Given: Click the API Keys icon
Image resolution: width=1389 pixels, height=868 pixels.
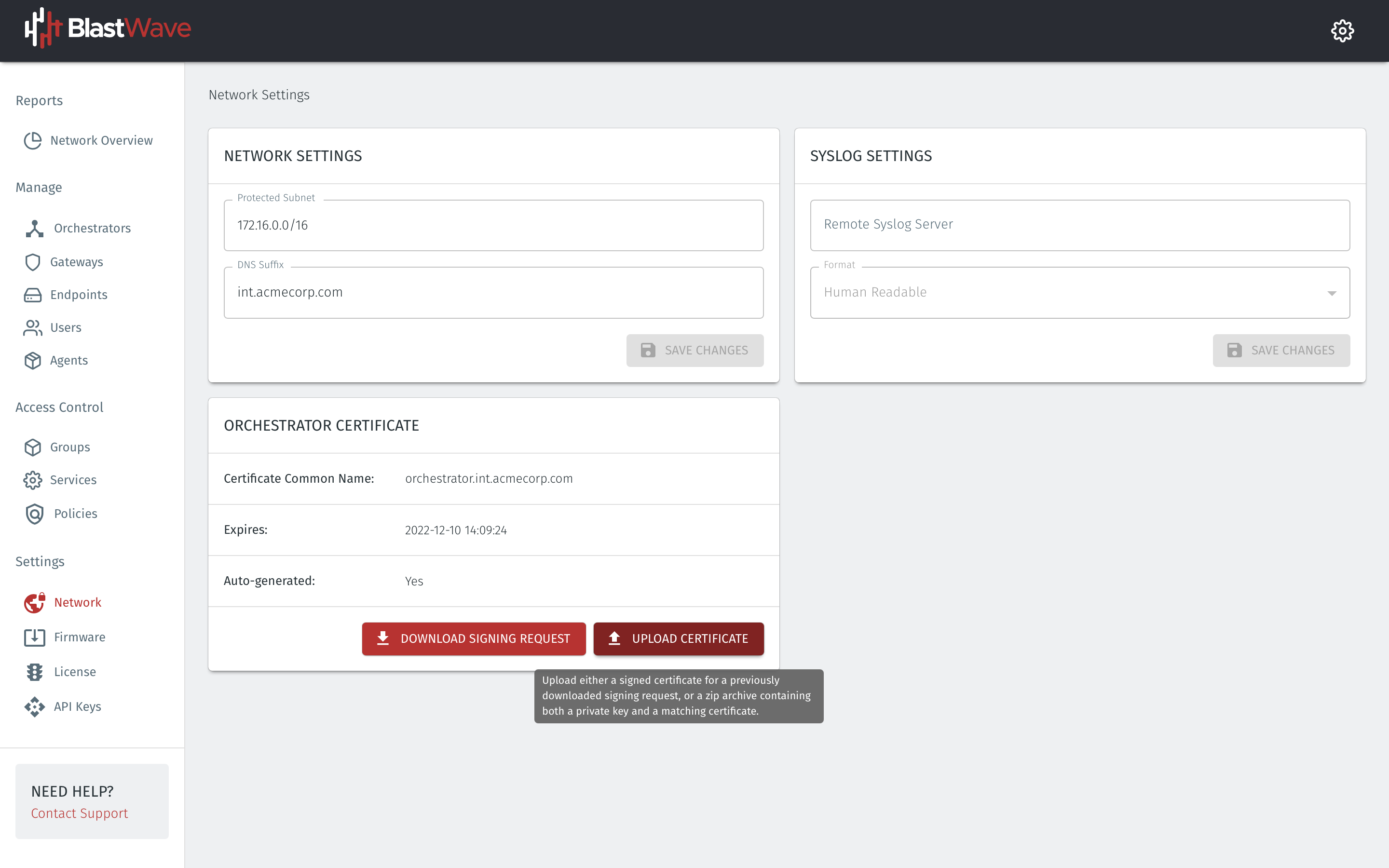Looking at the screenshot, I should 34,706.
